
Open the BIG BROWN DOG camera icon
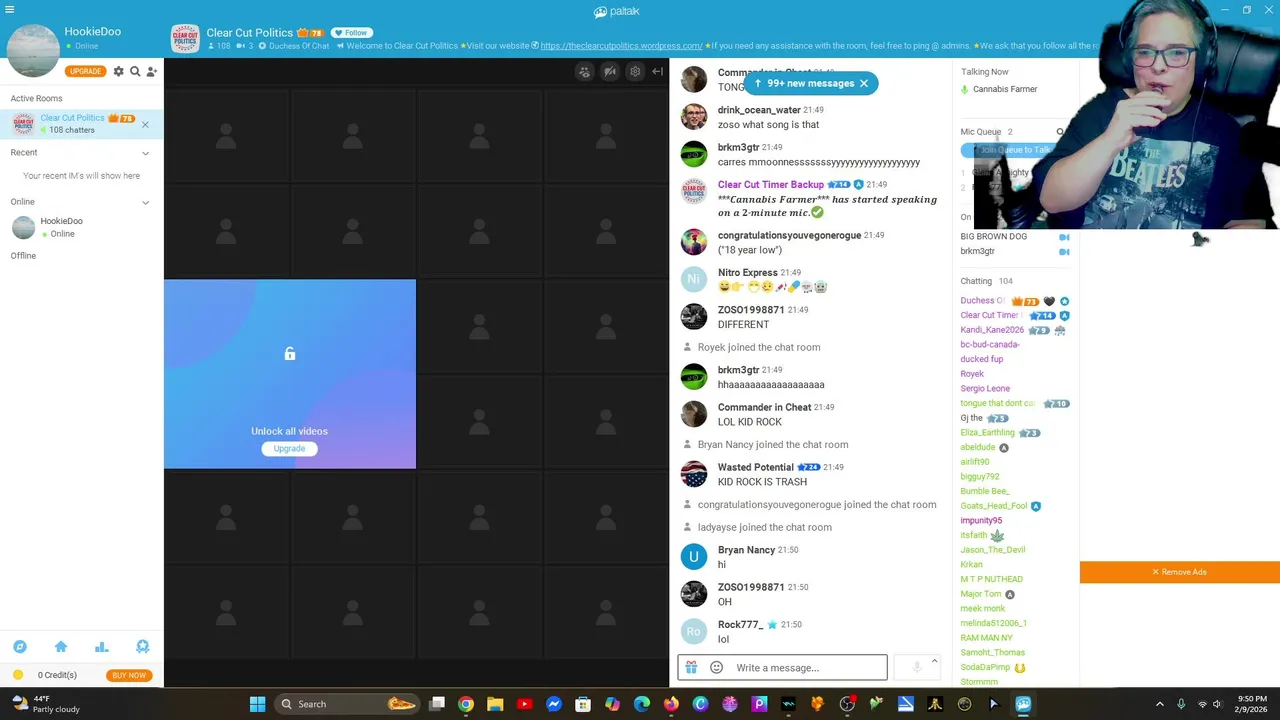pos(1064,237)
